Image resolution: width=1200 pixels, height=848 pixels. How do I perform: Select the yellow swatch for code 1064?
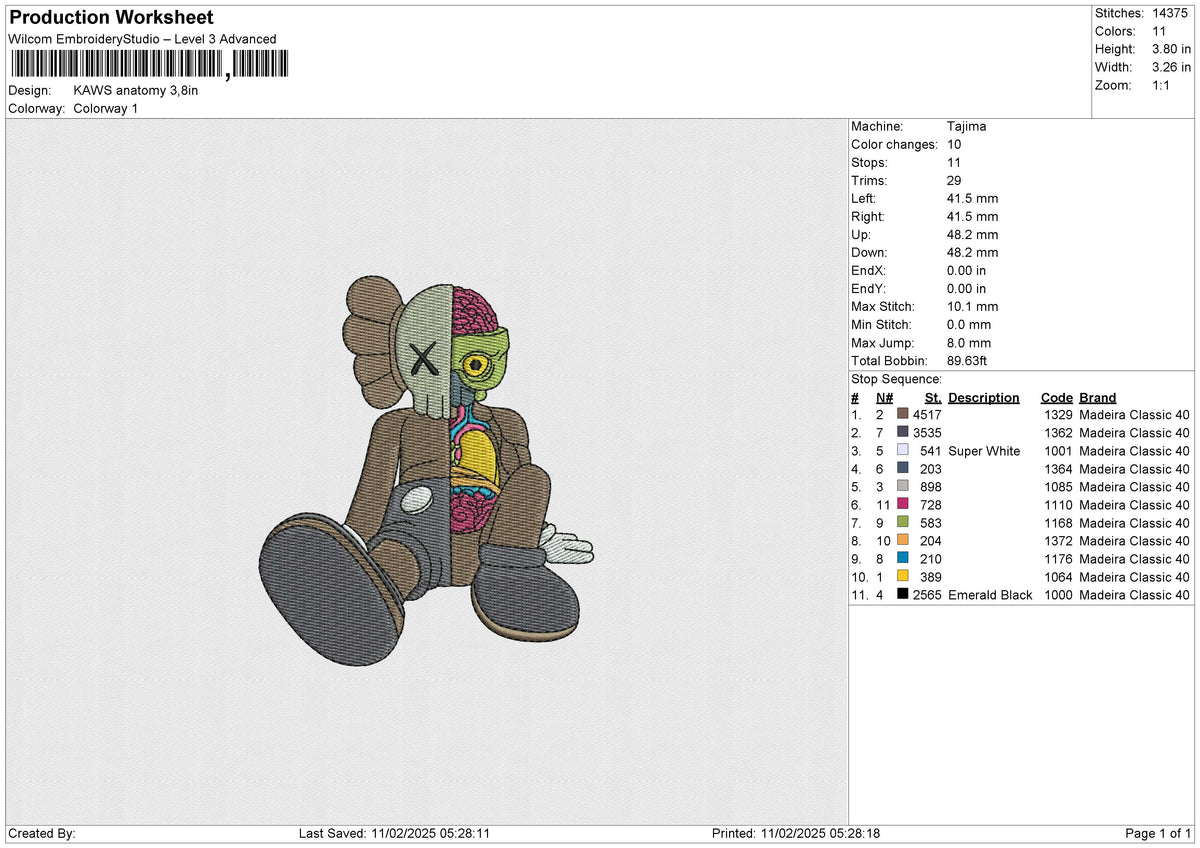point(903,577)
